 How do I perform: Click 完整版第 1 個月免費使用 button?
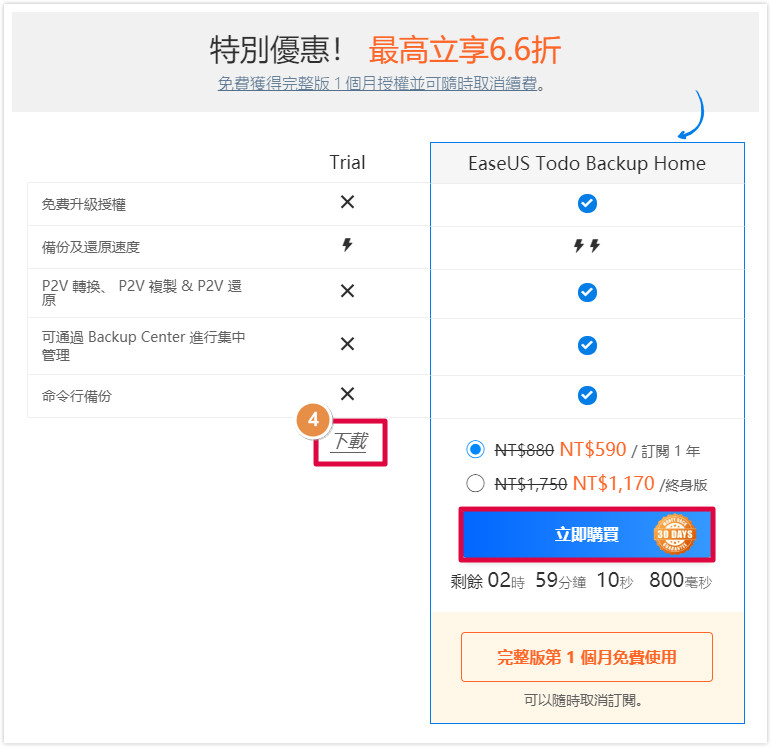(x=587, y=657)
